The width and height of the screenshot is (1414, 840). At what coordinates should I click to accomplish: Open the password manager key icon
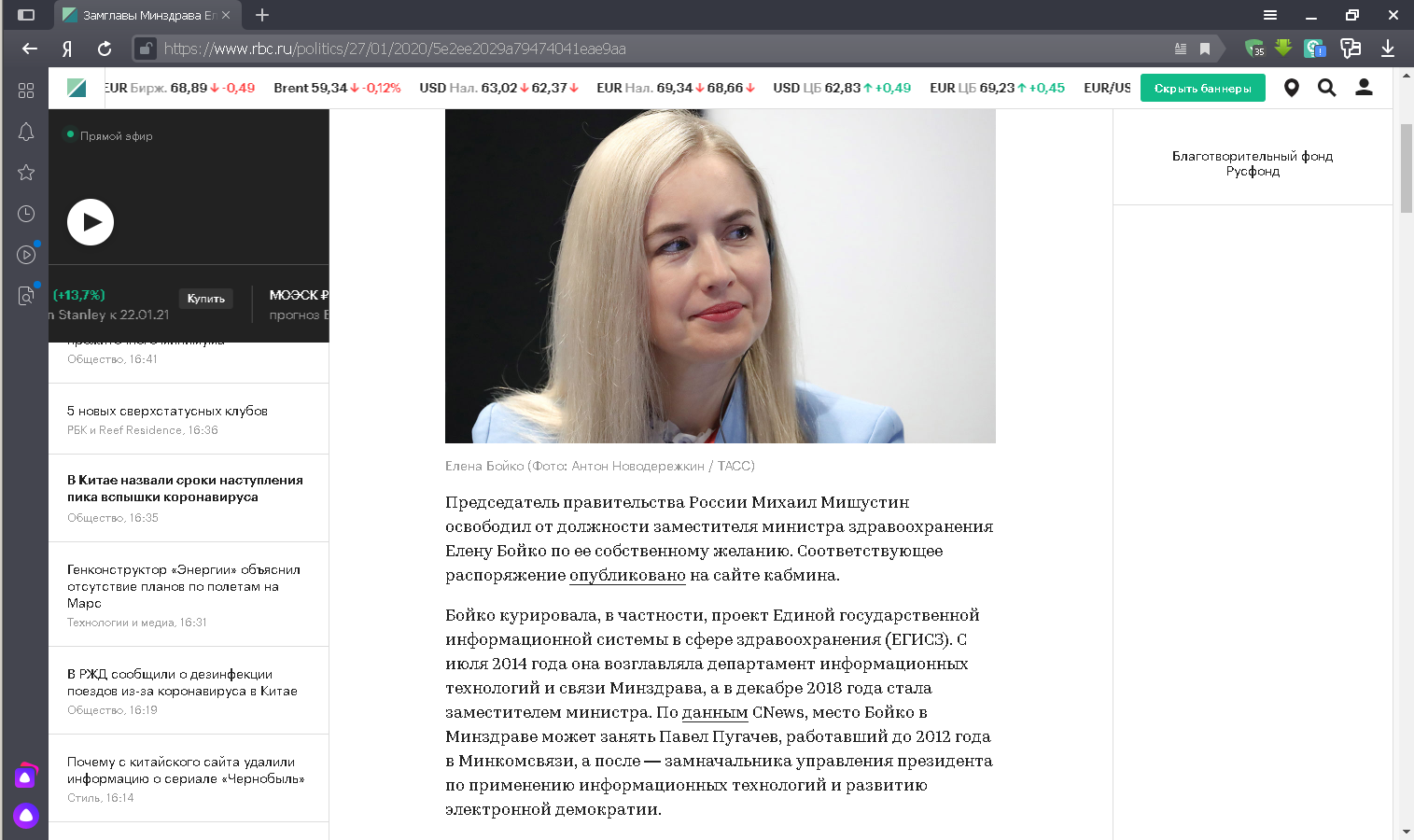[x=1351, y=48]
